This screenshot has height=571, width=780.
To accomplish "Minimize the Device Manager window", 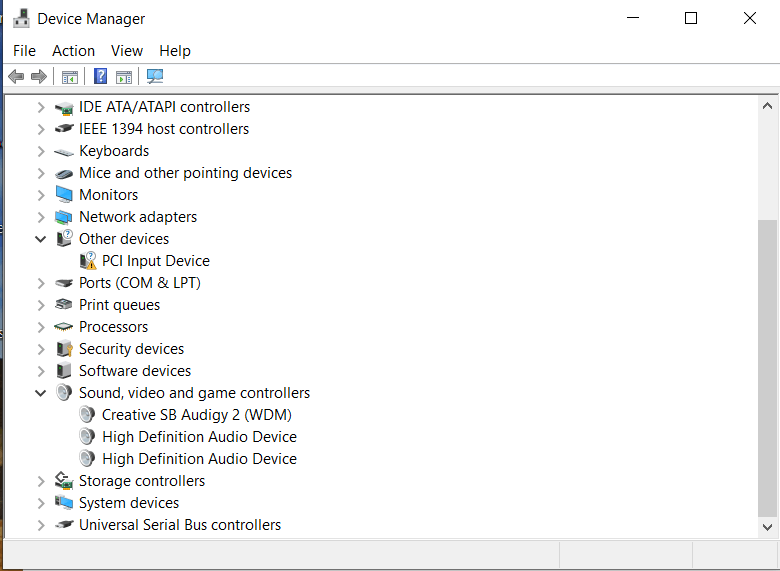I will point(633,18).
